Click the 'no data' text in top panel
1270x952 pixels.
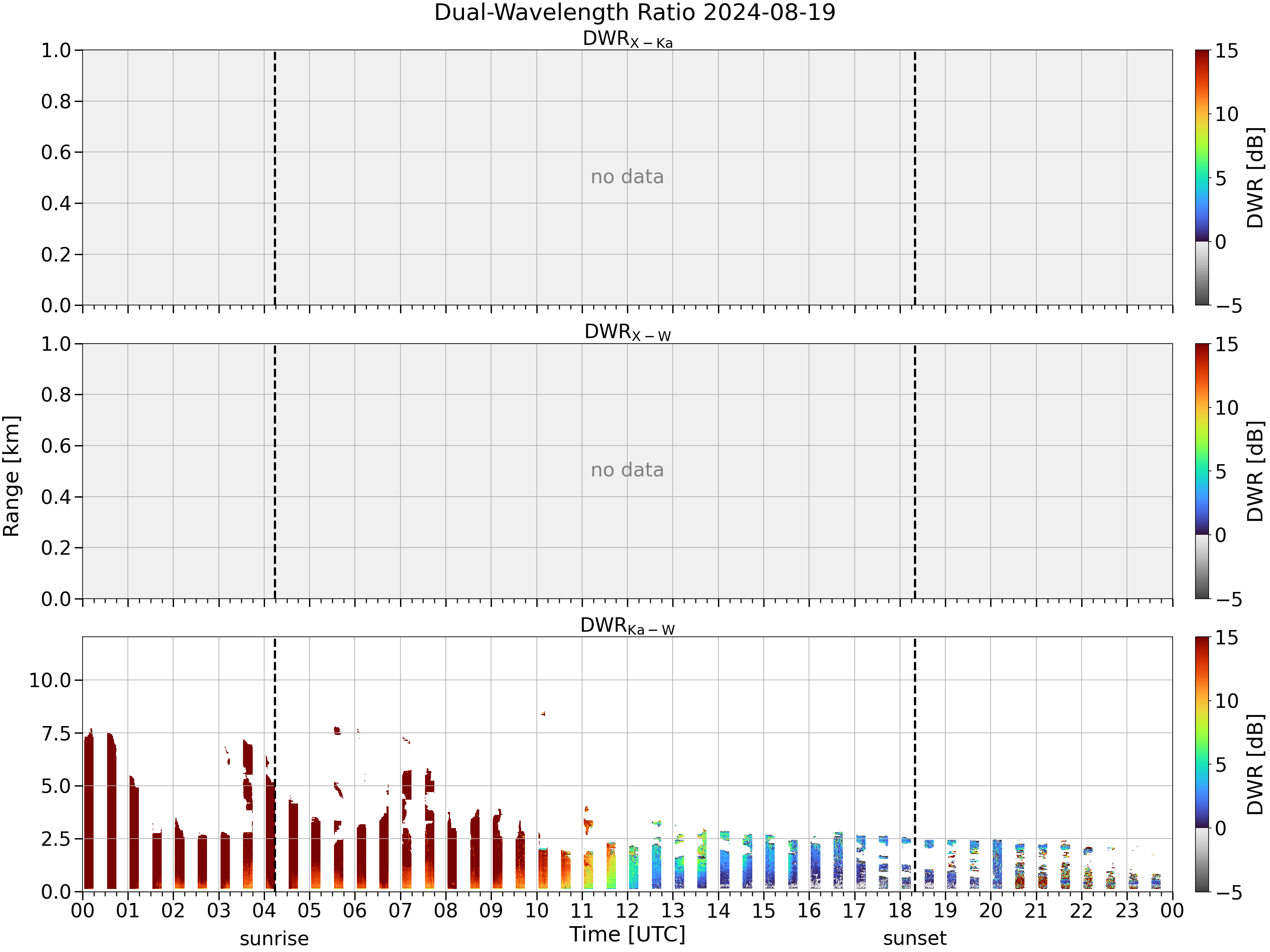coord(627,177)
